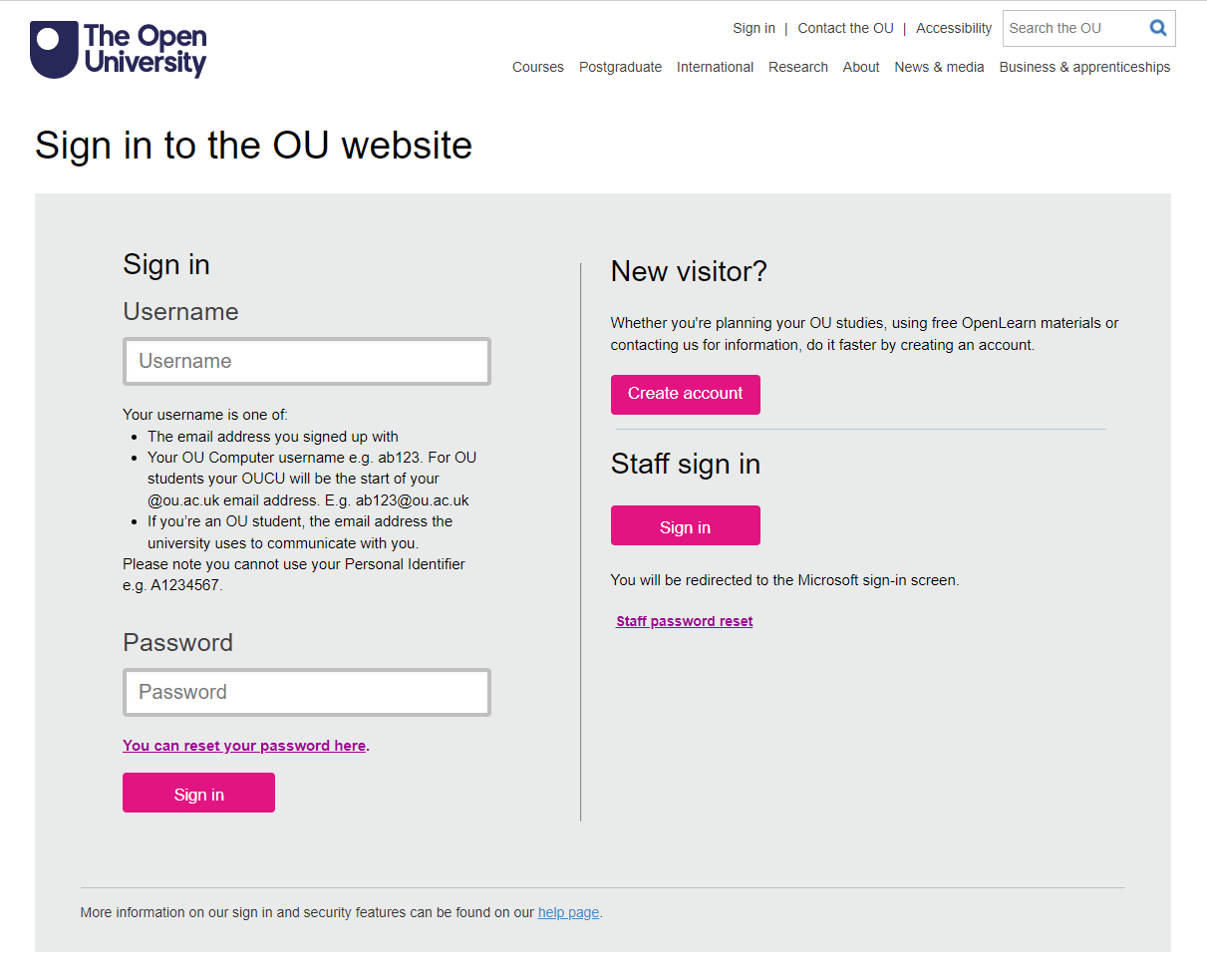Click the Staff password reset link
1207x980 pixels.
pos(684,620)
